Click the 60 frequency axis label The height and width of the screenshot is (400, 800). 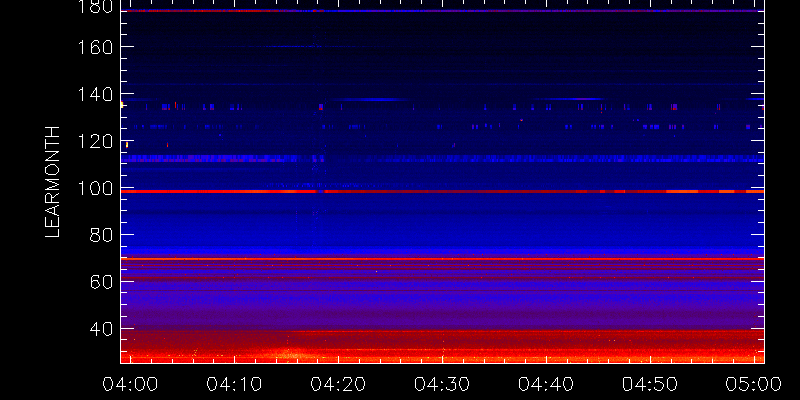(101, 282)
